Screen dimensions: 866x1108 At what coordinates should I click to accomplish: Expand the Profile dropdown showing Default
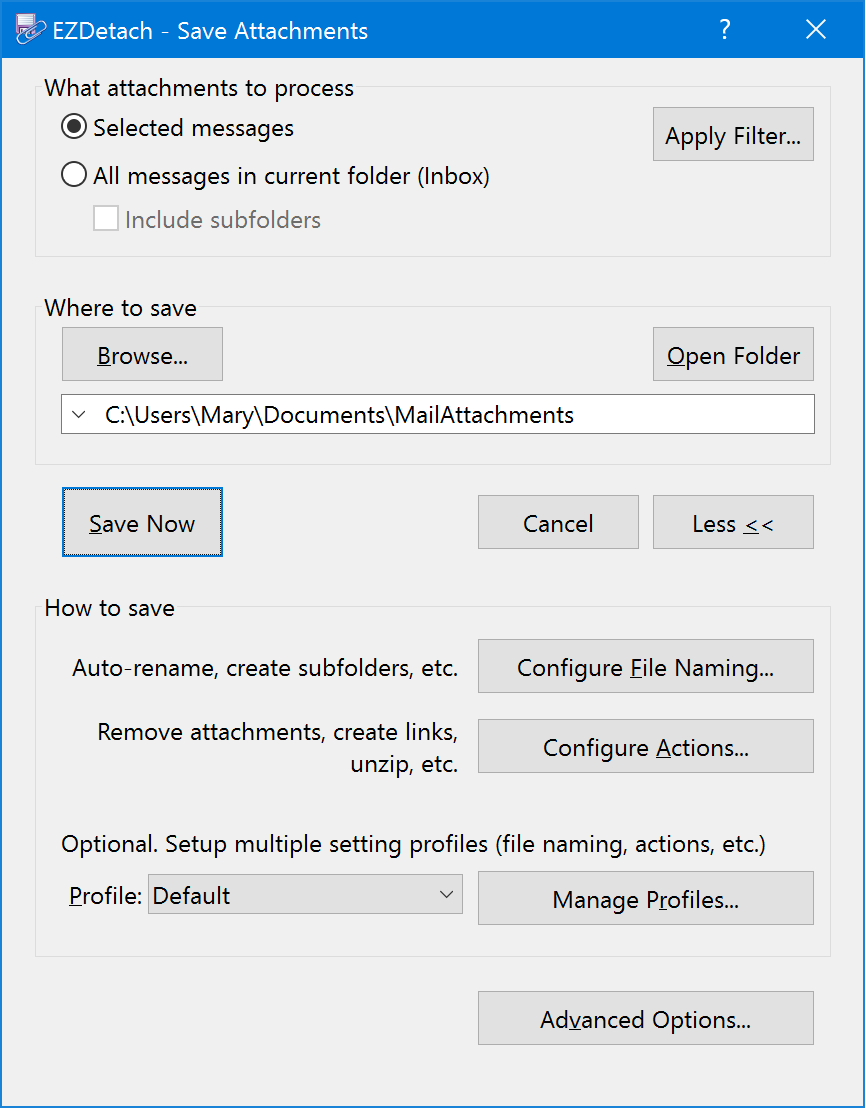coord(305,895)
